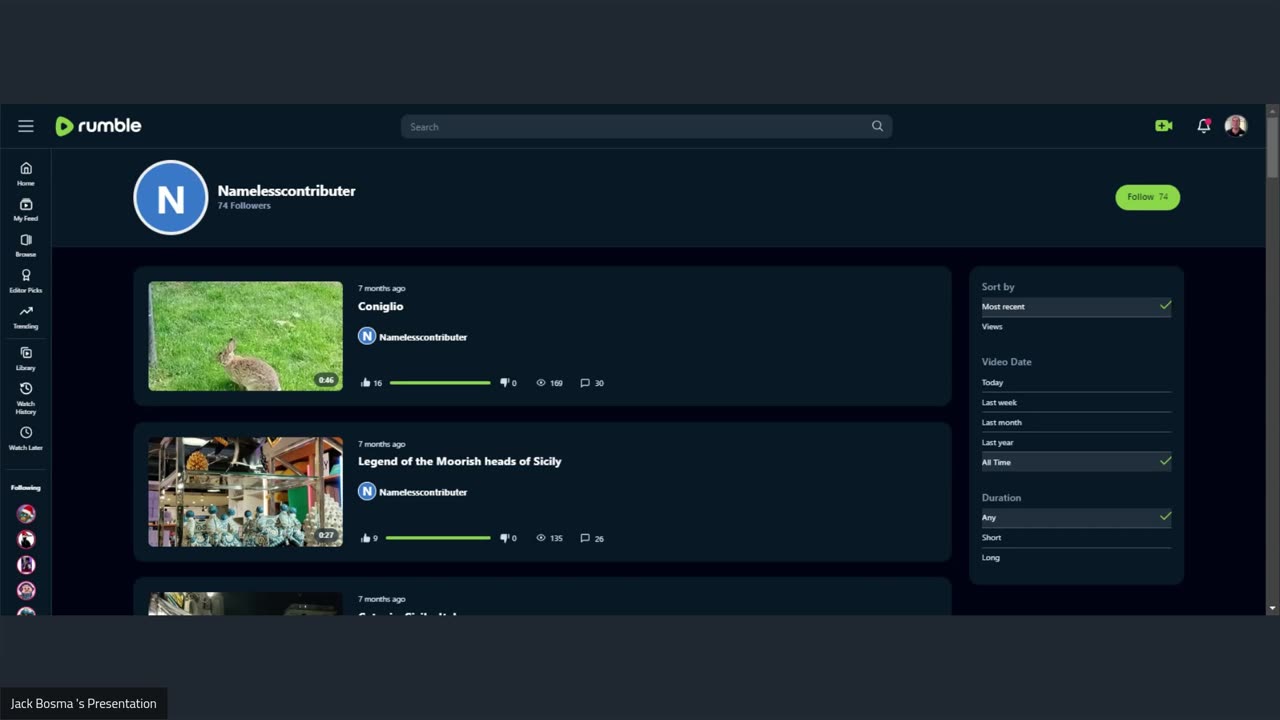Open second followed channel avatar
1280x720 pixels.
click(26, 539)
